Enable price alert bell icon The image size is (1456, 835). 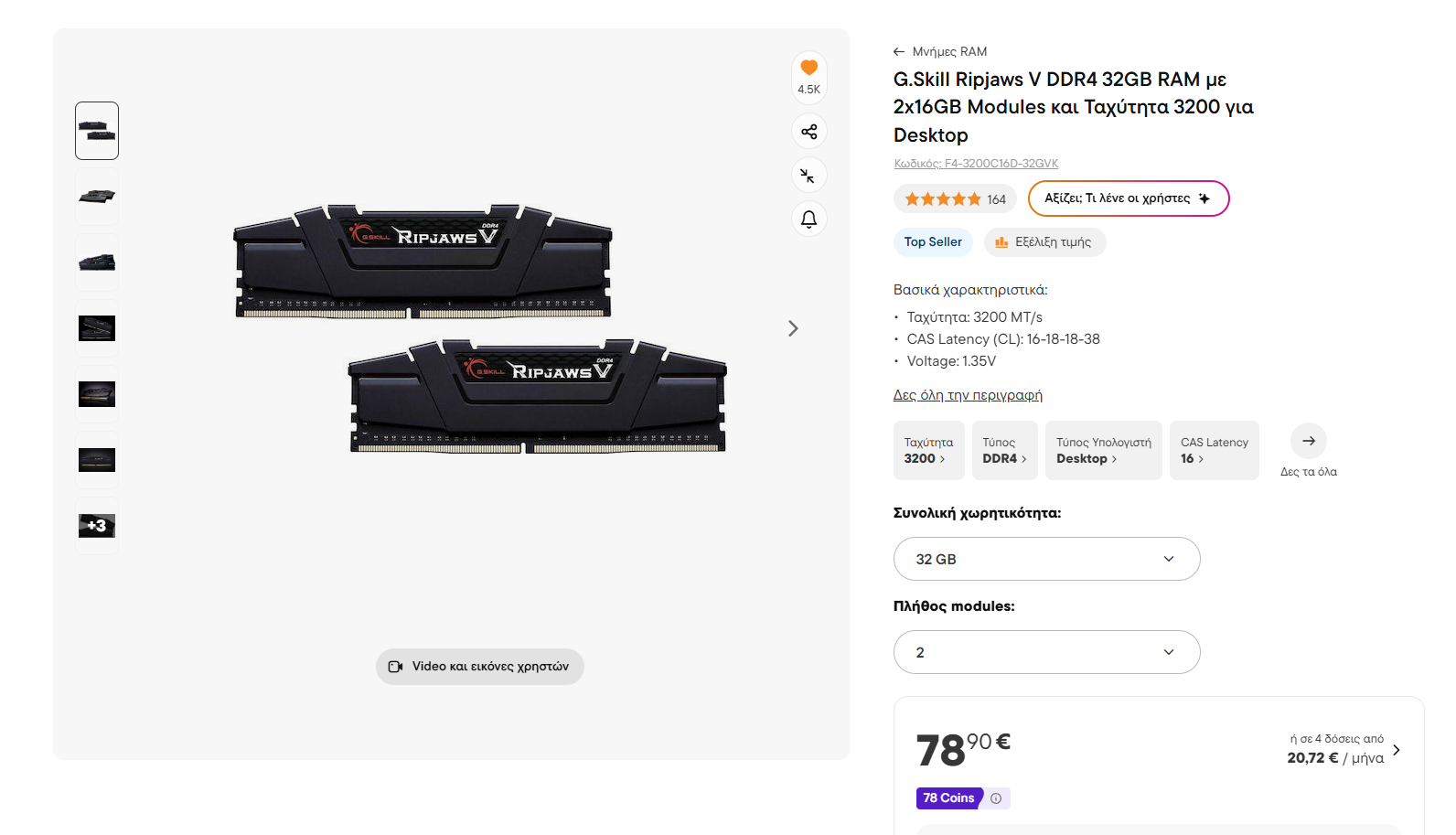809,219
